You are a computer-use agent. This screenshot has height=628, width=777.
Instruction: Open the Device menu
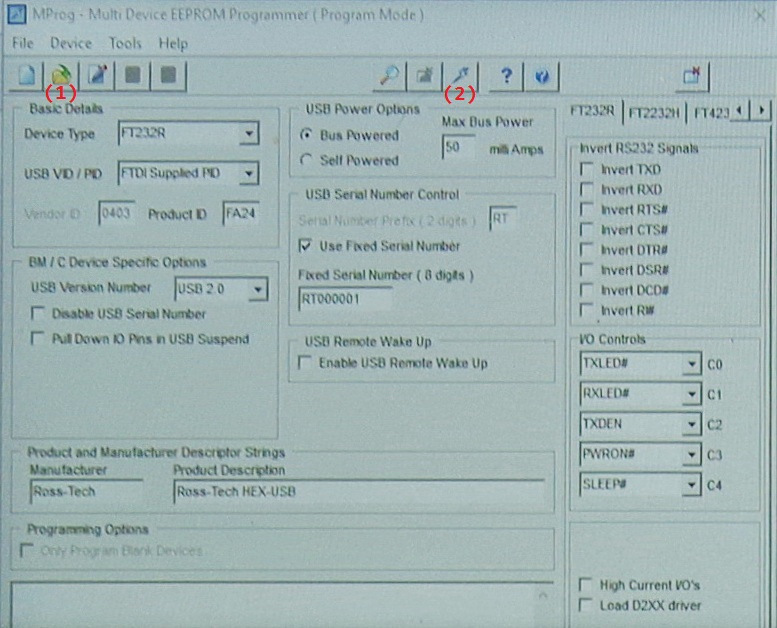pyautogui.click(x=71, y=43)
